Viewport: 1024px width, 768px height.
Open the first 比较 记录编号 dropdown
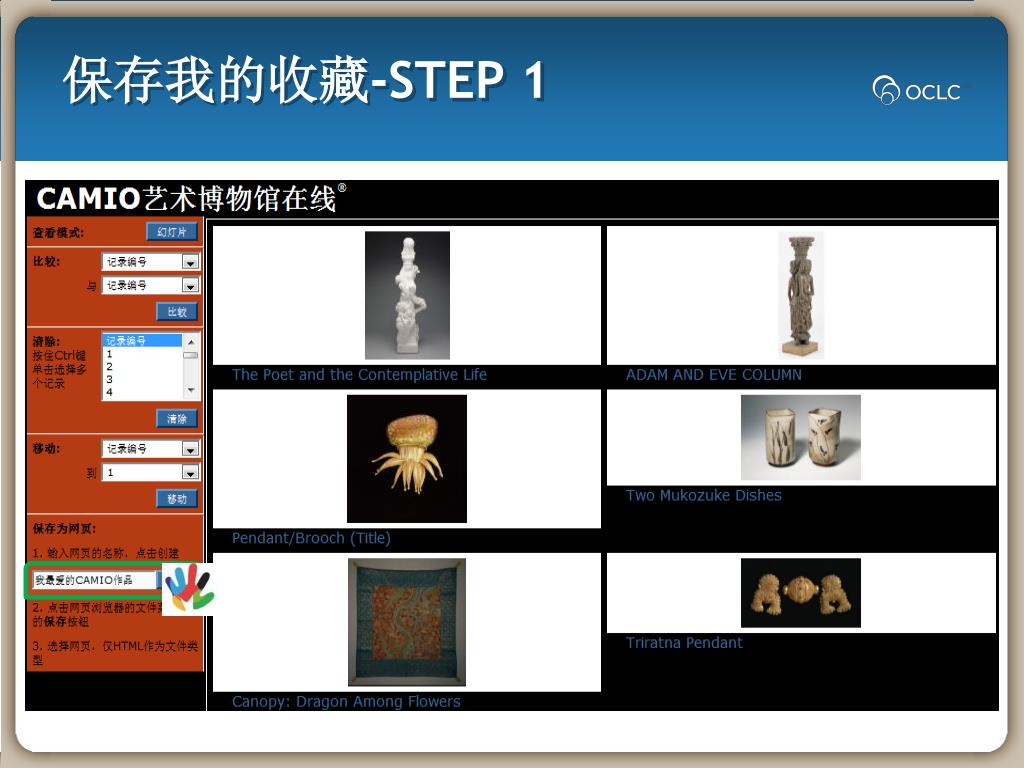pos(151,262)
